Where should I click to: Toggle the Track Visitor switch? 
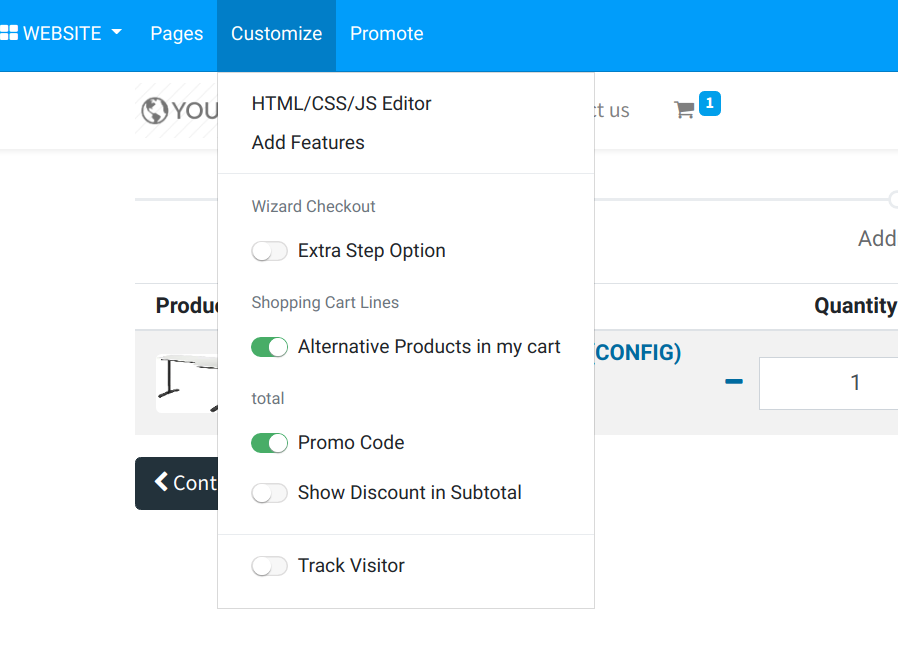pos(269,566)
